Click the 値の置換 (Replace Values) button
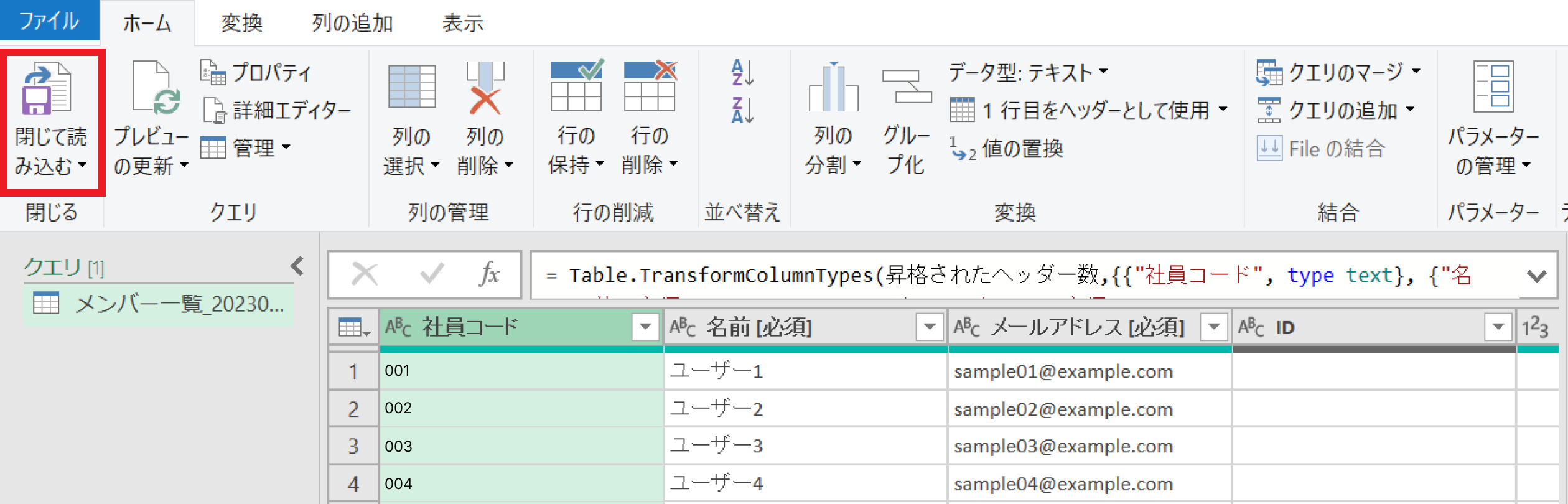This screenshot has height=504, width=1568. point(1007,149)
